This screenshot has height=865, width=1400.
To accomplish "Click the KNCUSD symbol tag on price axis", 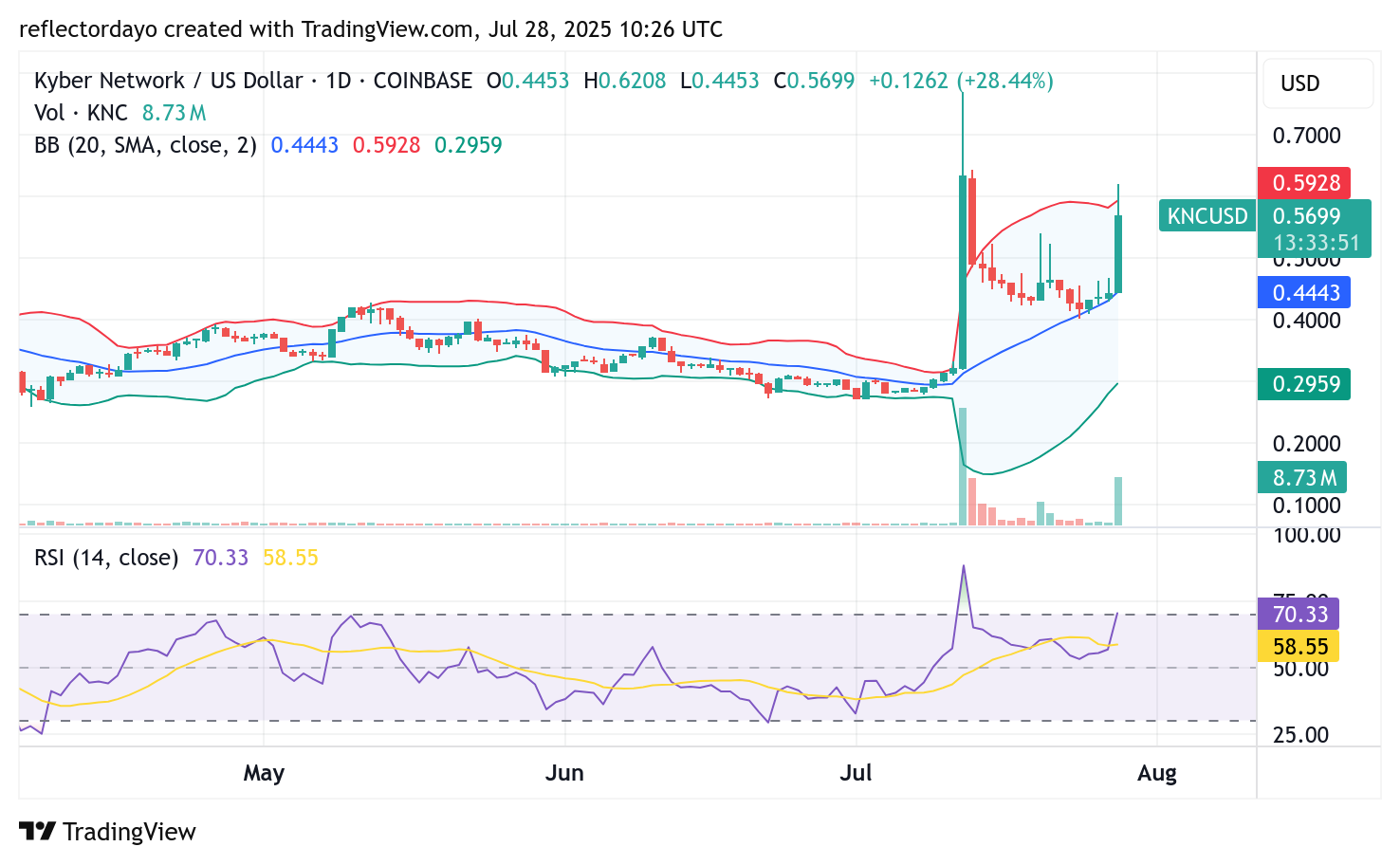I will click(1207, 216).
